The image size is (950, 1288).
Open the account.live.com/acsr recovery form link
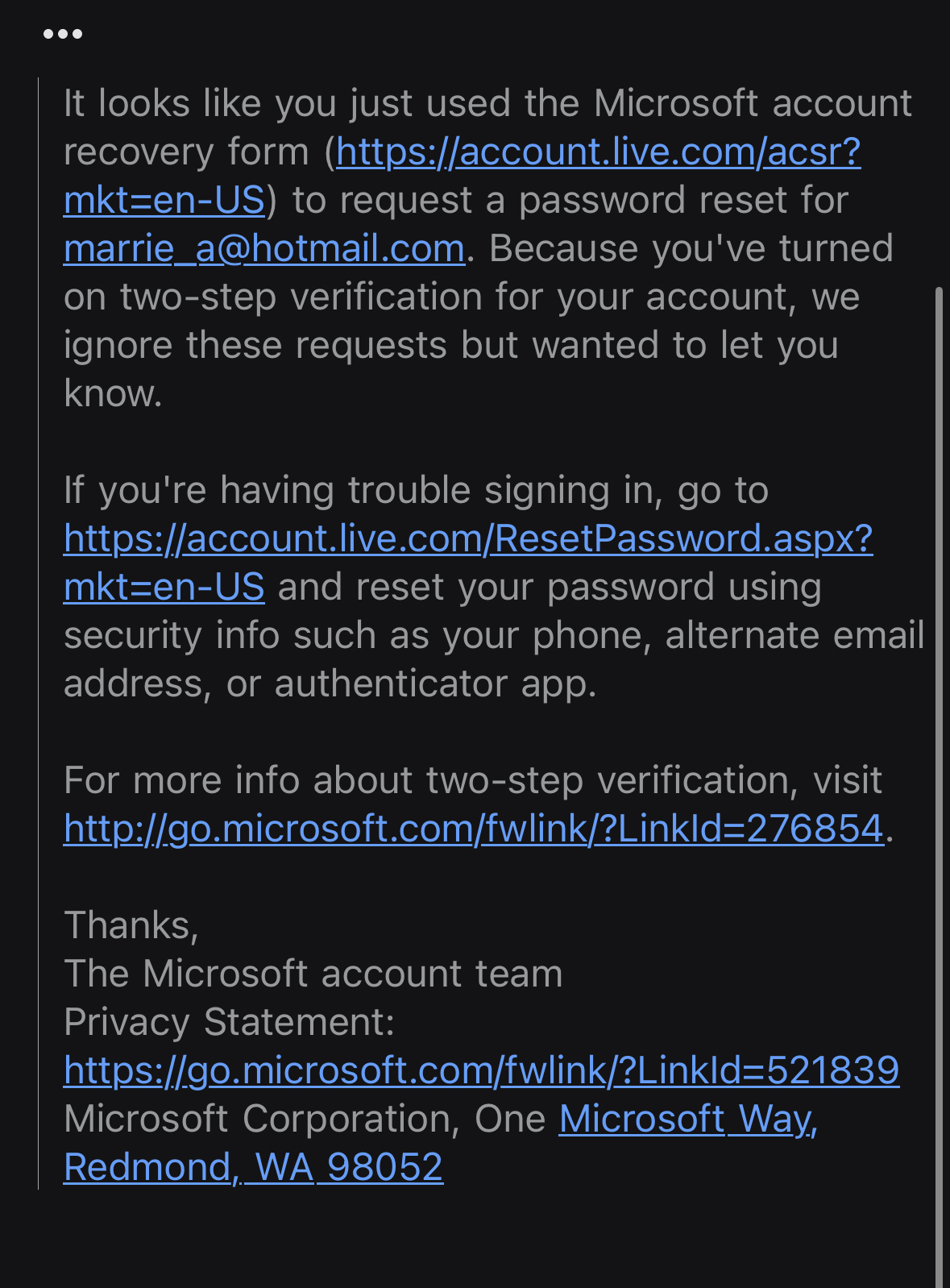click(x=599, y=152)
